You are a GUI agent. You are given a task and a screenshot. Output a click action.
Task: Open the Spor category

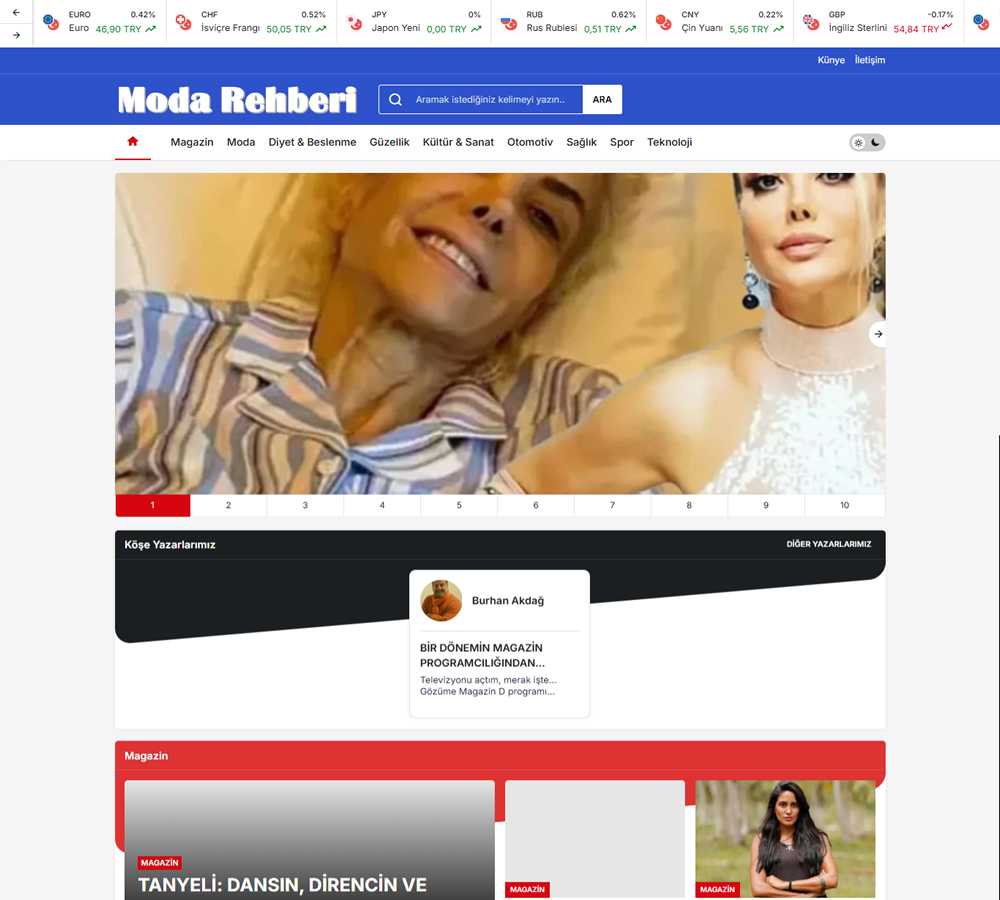click(x=622, y=142)
